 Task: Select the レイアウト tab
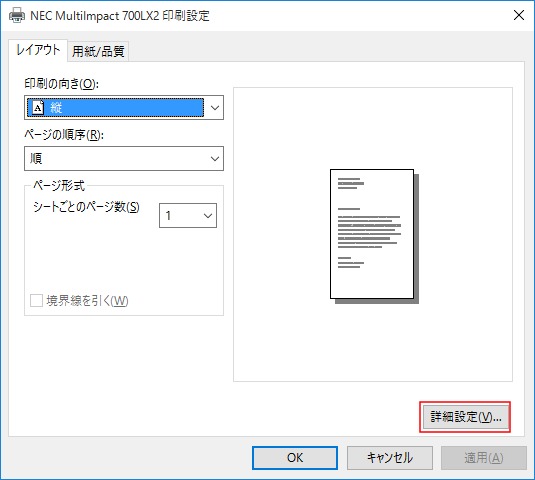(x=38, y=50)
